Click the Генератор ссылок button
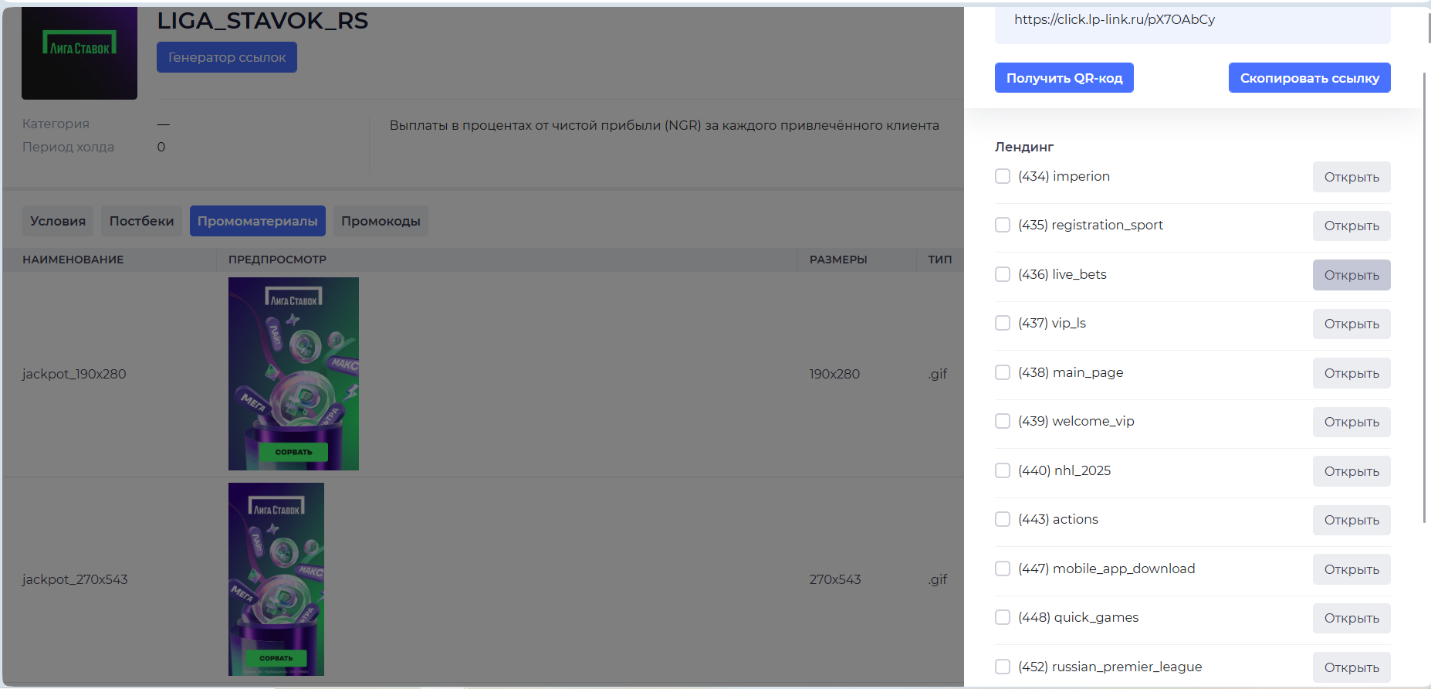The height and width of the screenshot is (689, 1431). pos(227,57)
